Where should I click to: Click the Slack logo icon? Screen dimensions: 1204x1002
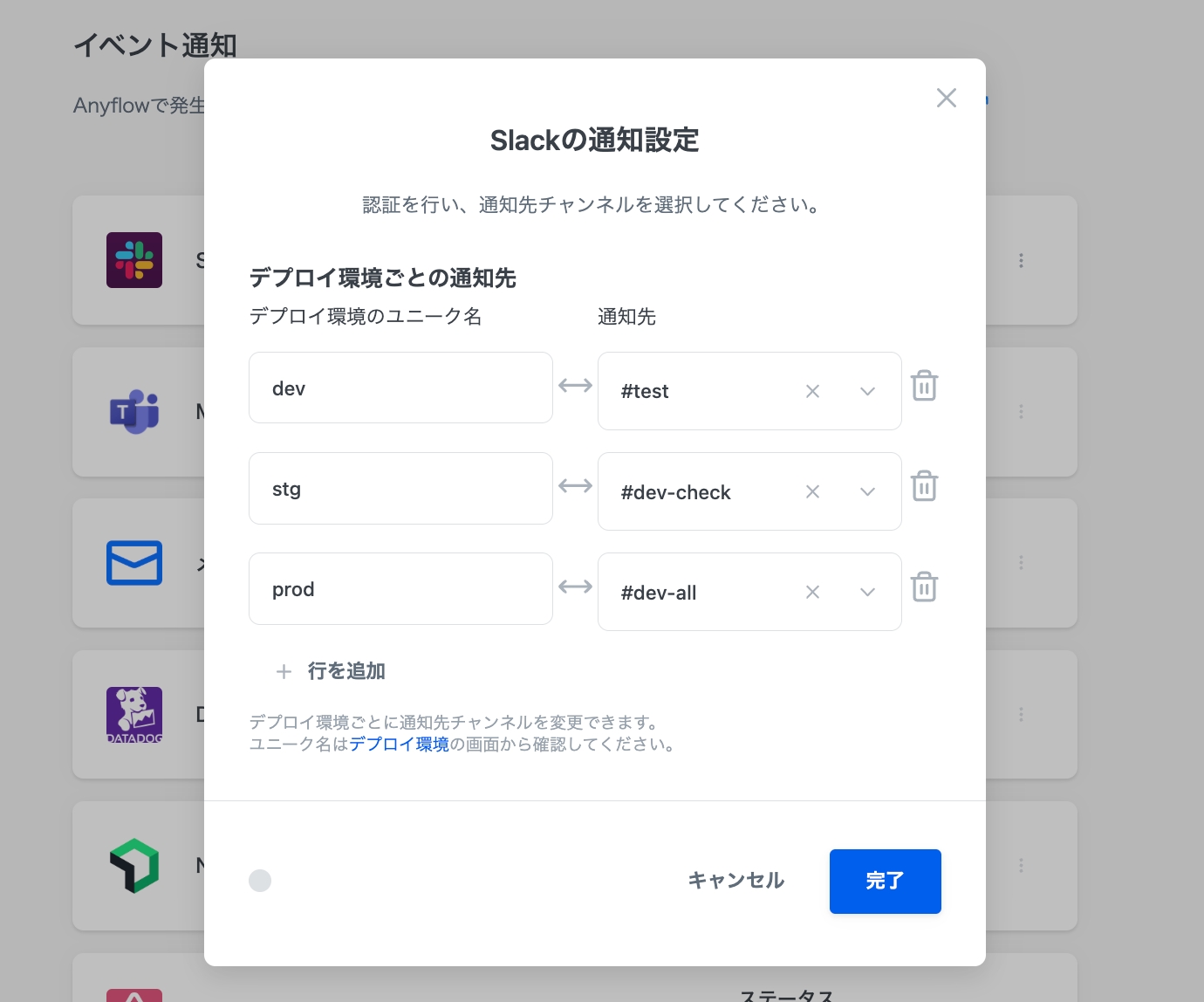(134, 260)
